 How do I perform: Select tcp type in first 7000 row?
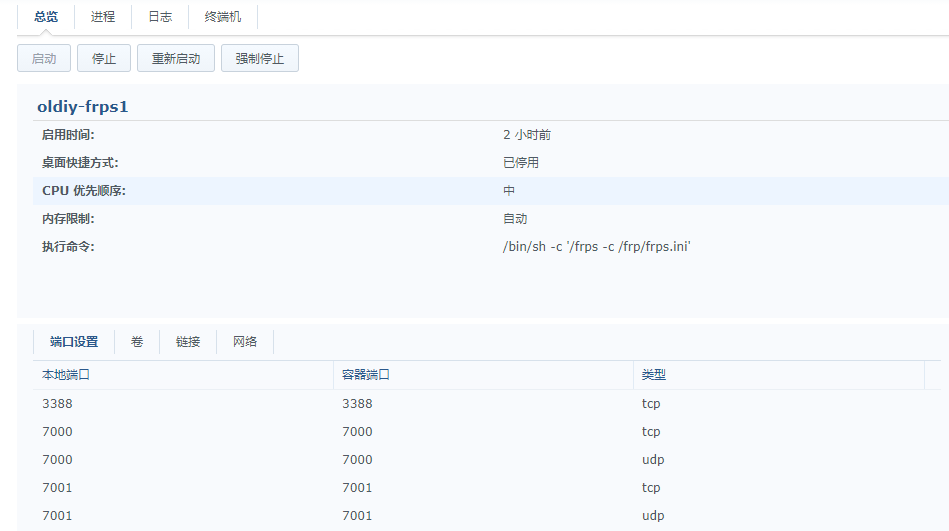(651, 432)
